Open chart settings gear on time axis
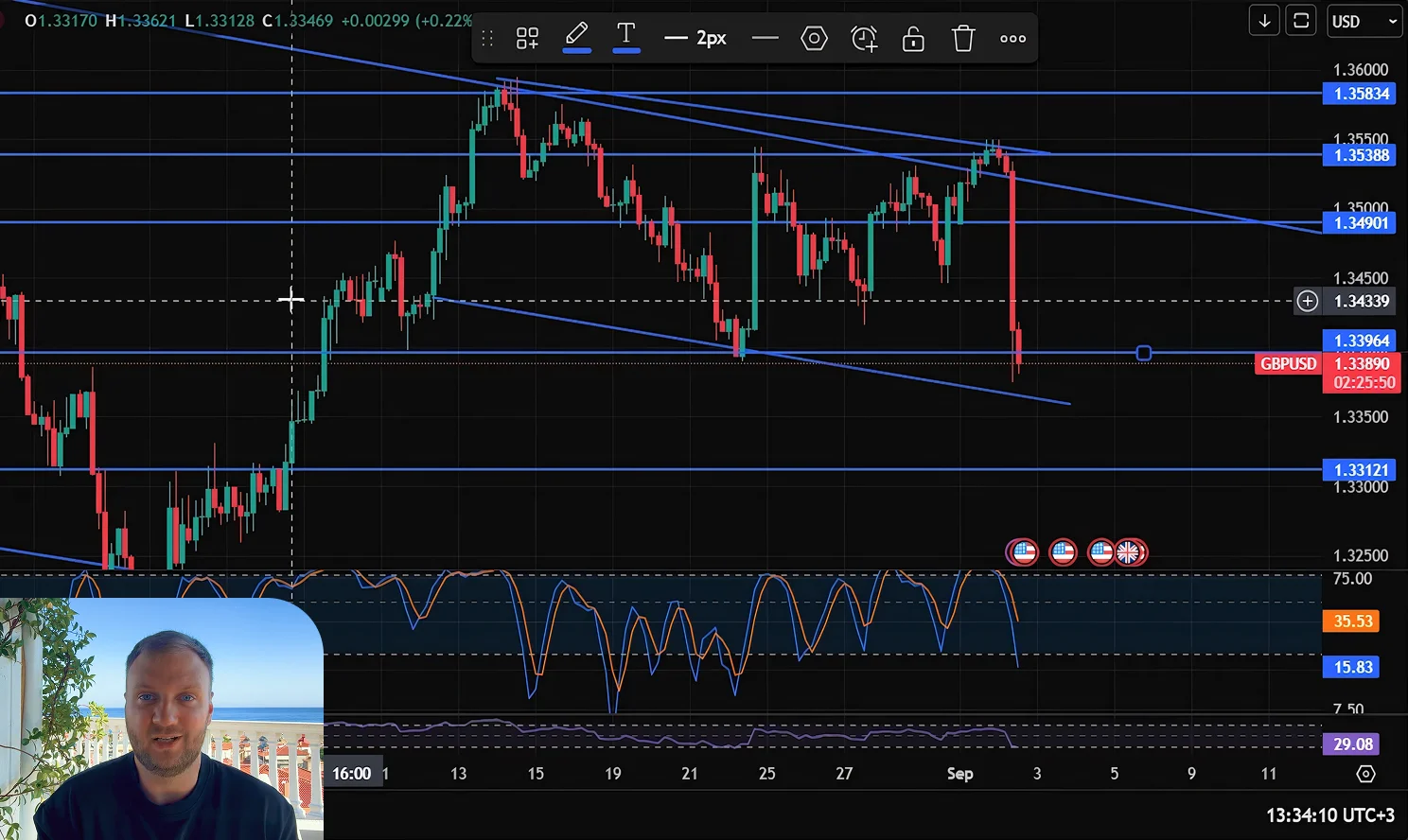This screenshot has width=1408, height=840. [1365, 774]
